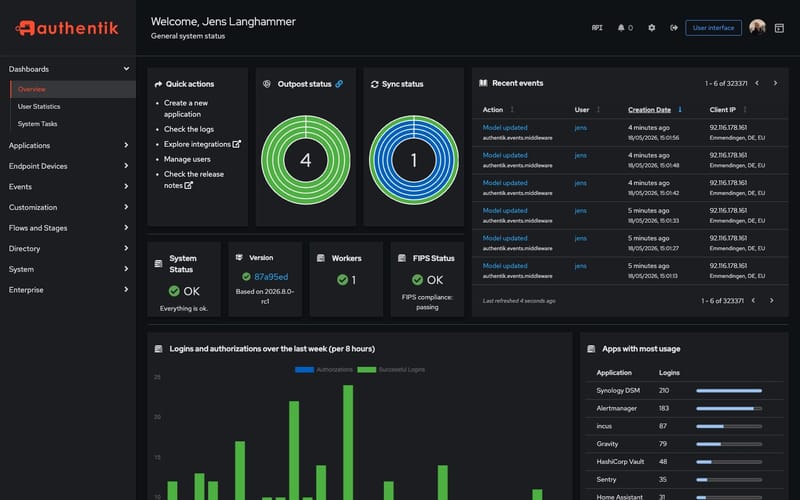Open the API browser link
Image resolution: width=800 pixels, height=500 pixels.
pyautogui.click(x=597, y=28)
